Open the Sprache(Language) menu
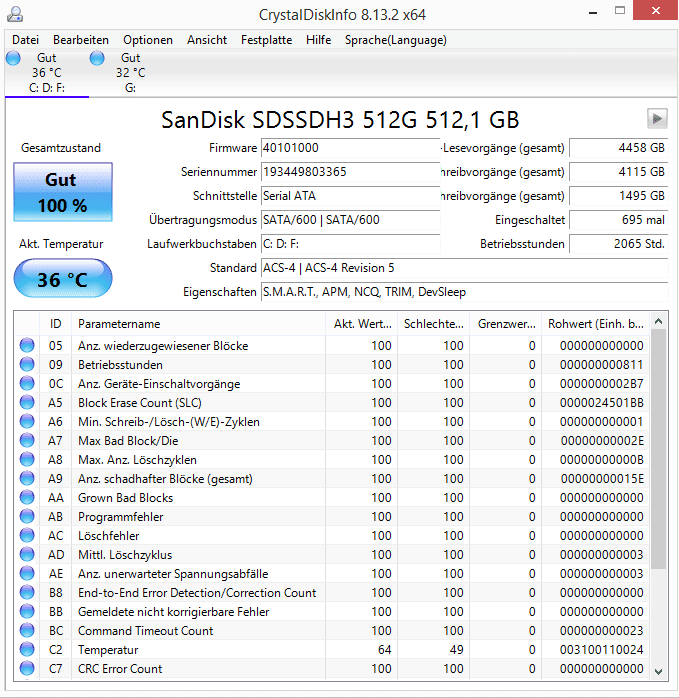 (395, 40)
